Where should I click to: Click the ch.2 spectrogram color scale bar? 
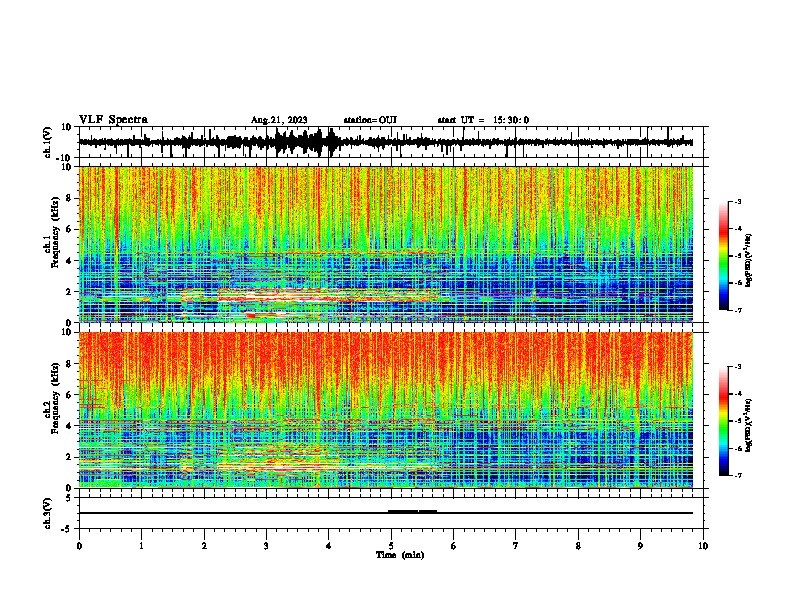click(x=723, y=421)
